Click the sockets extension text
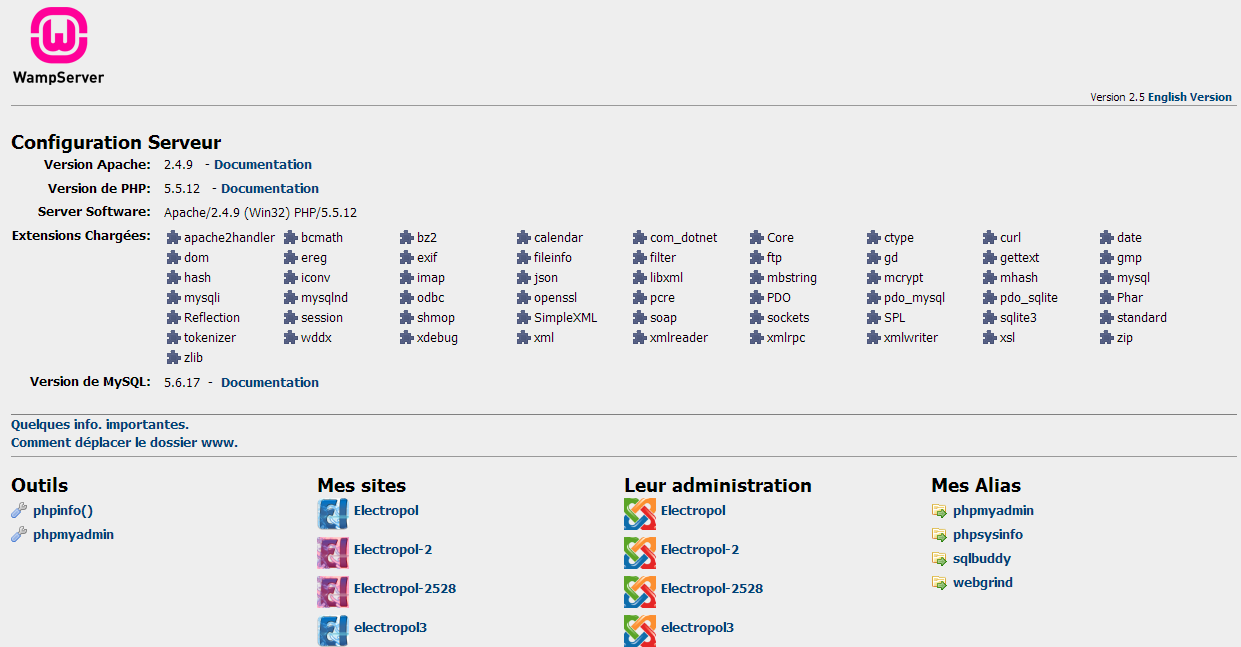1241x647 pixels. [x=788, y=318]
